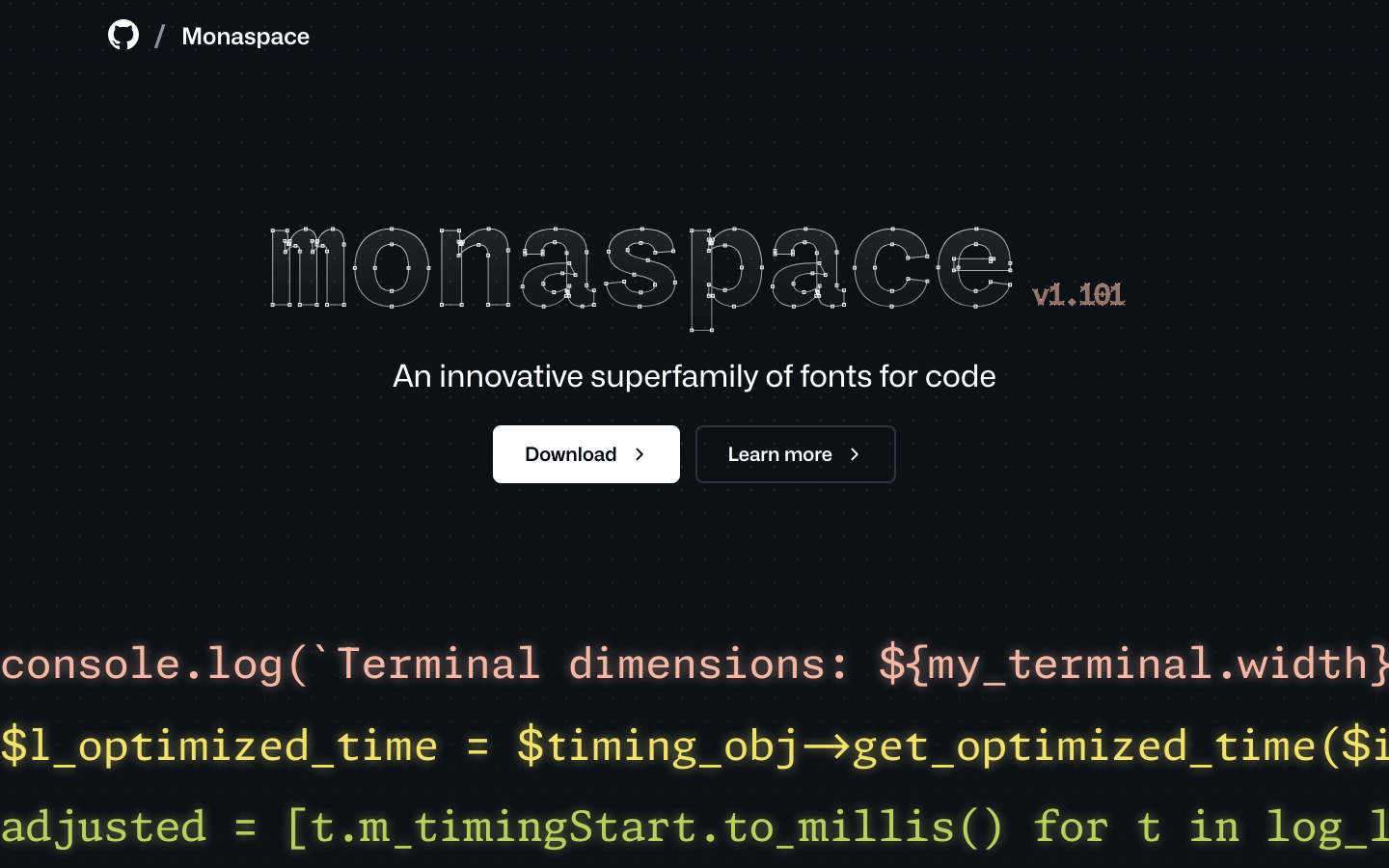Open the Monaspace header link

[x=245, y=37]
